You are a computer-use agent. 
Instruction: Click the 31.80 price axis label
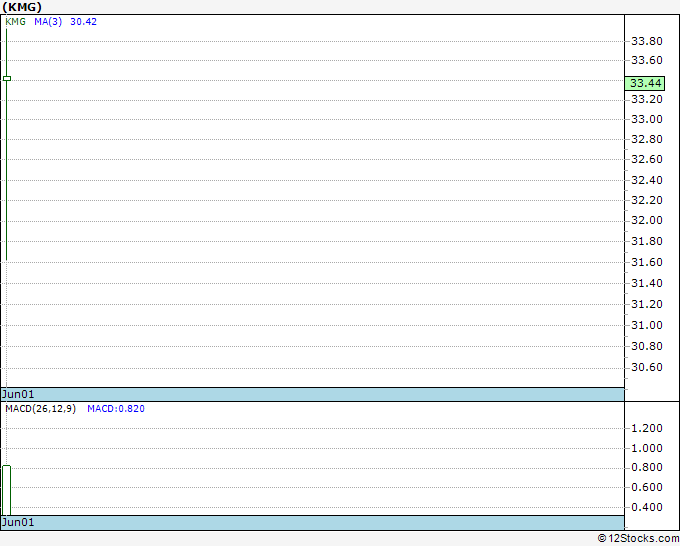point(647,241)
